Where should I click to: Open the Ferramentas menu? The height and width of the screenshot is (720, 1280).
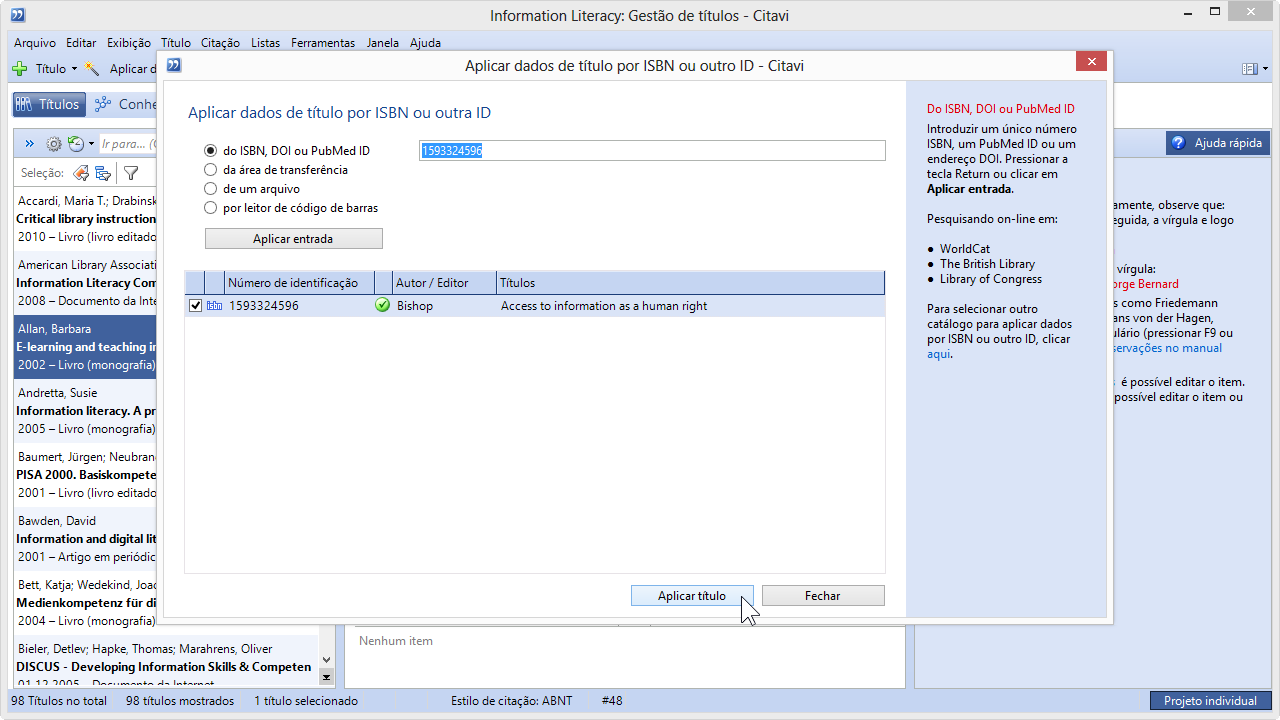coord(323,43)
